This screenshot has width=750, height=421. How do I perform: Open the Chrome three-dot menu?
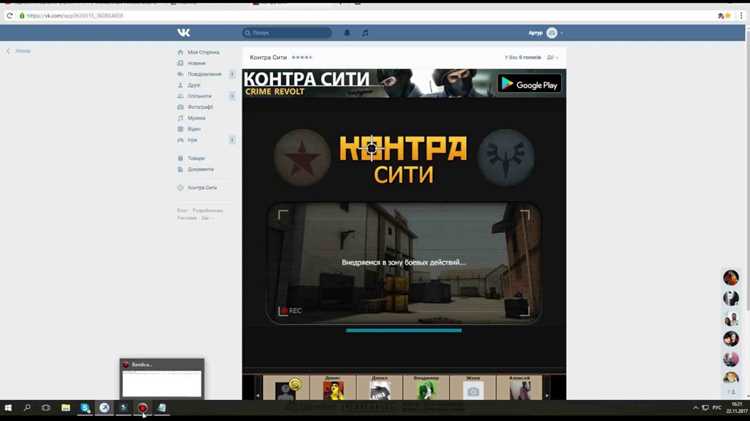tap(741, 16)
